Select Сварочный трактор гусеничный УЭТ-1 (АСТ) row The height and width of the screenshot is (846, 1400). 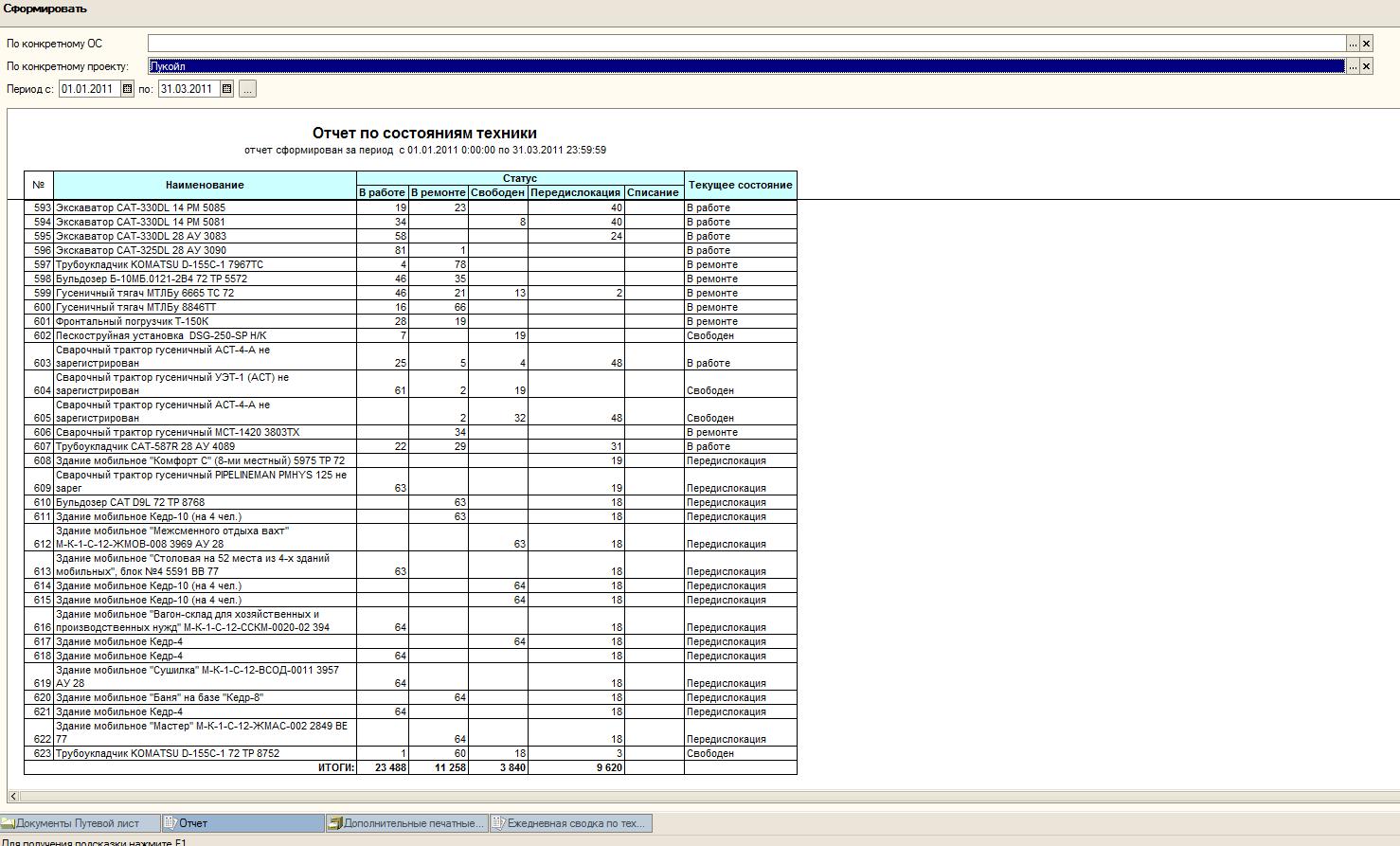point(410,384)
